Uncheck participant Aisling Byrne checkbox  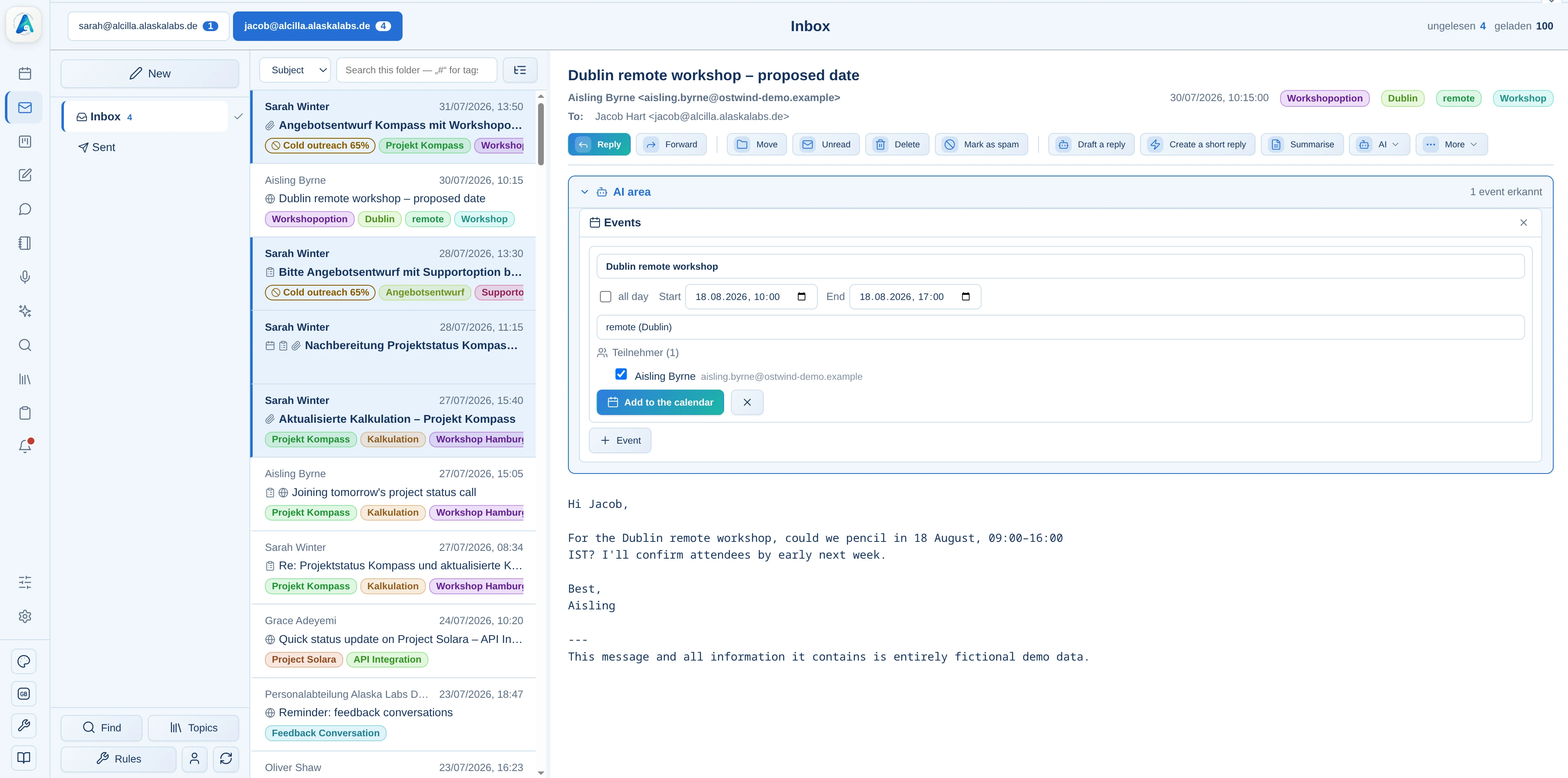[621, 374]
